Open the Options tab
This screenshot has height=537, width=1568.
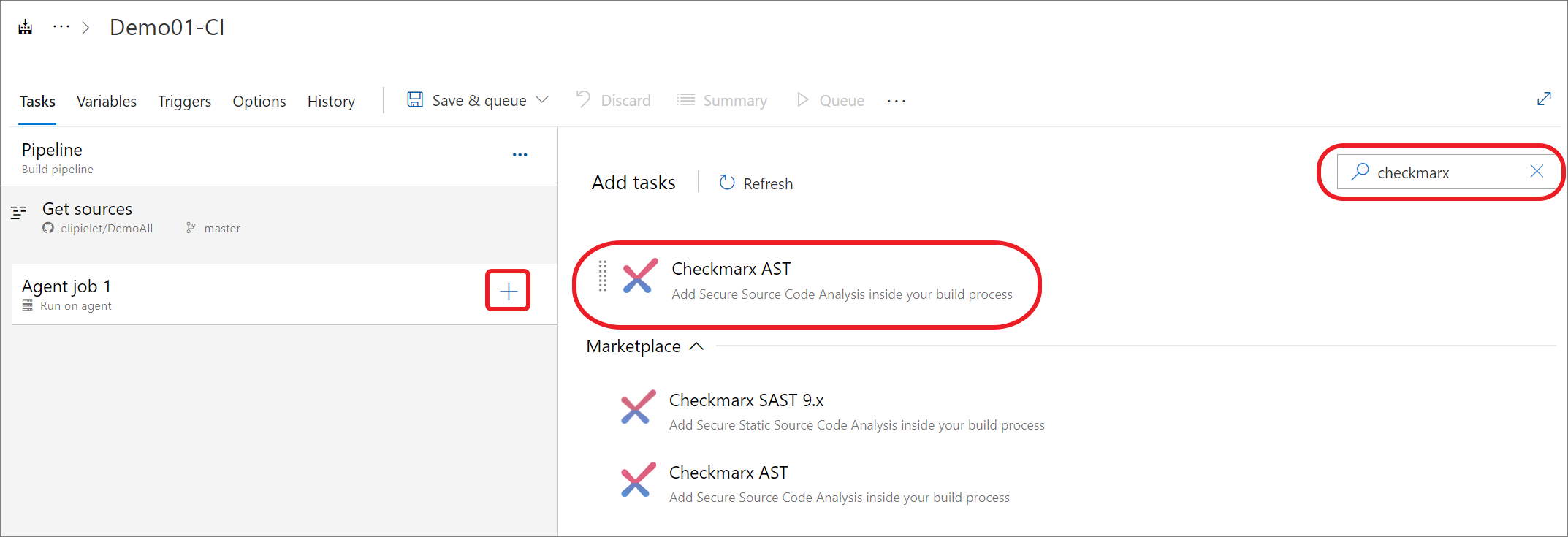pos(259,102)
